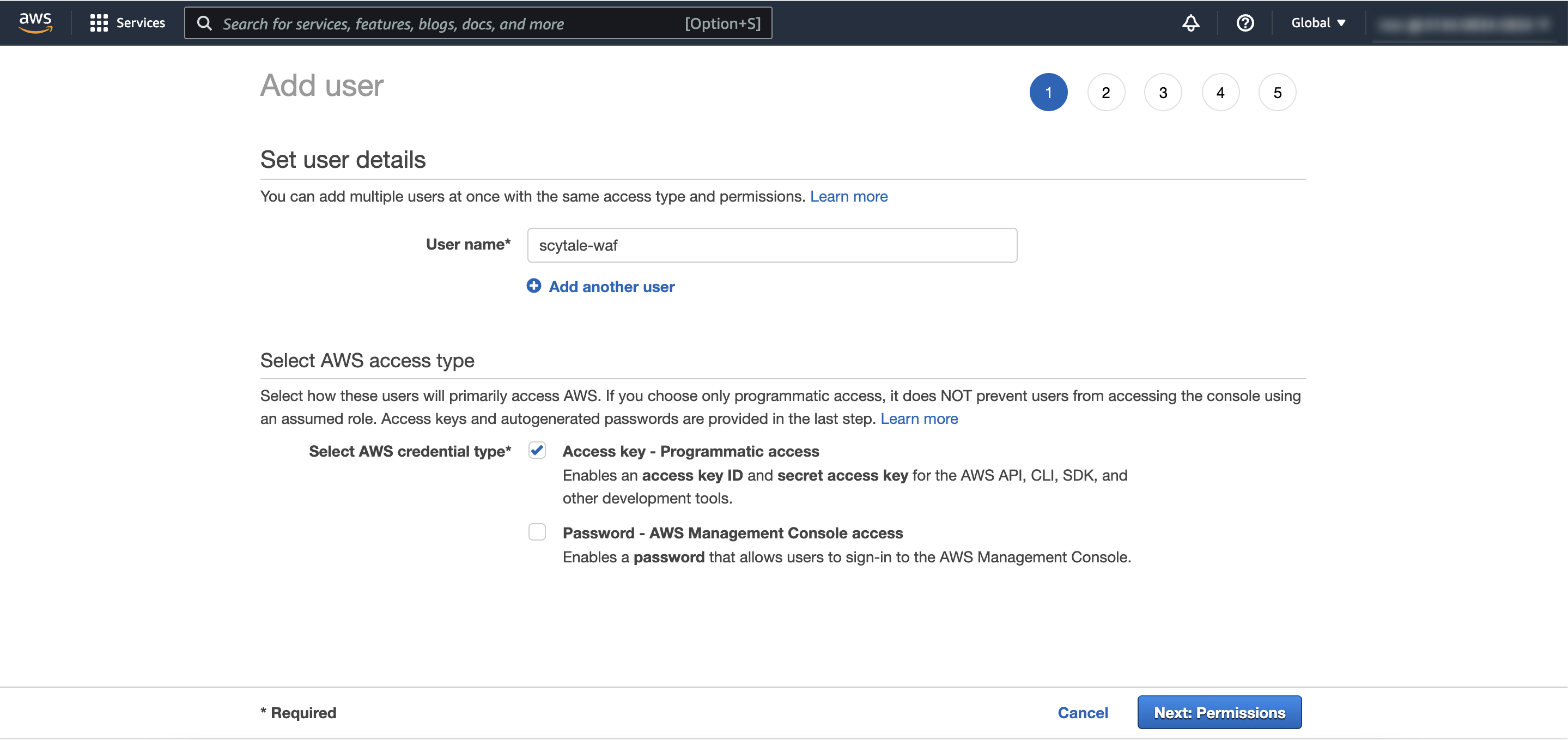Image resolution: width=1568 pixels, height=740 pixels.
Task: Click the search magnifier icon
Action: point(204,23)
